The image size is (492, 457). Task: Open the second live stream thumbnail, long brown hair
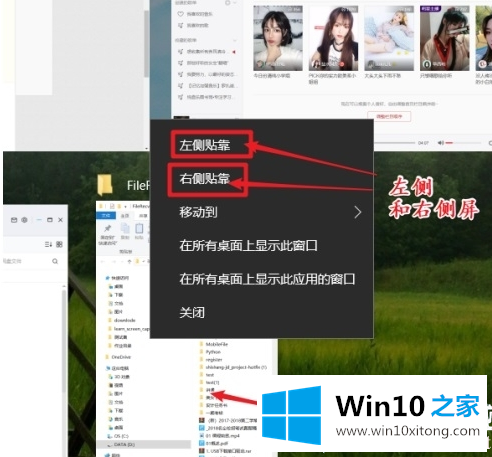pos(333,38)
